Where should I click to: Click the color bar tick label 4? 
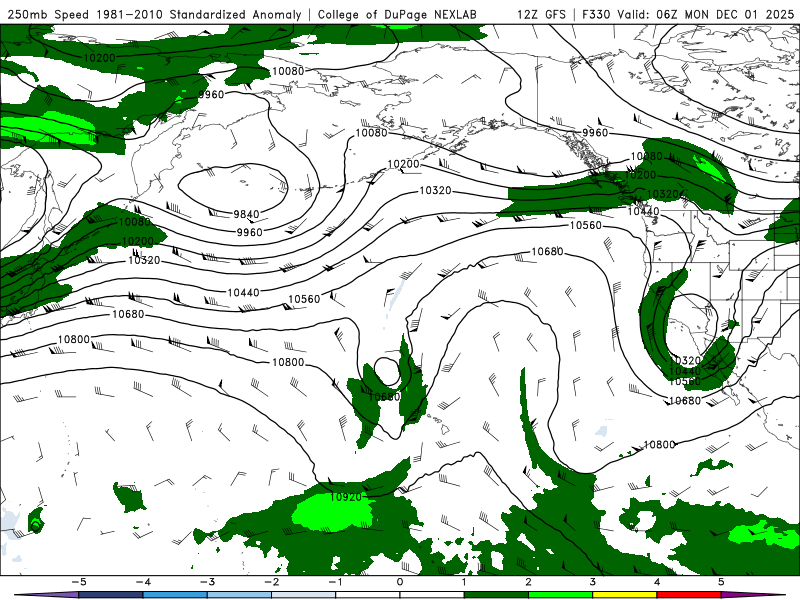(657, 582)
